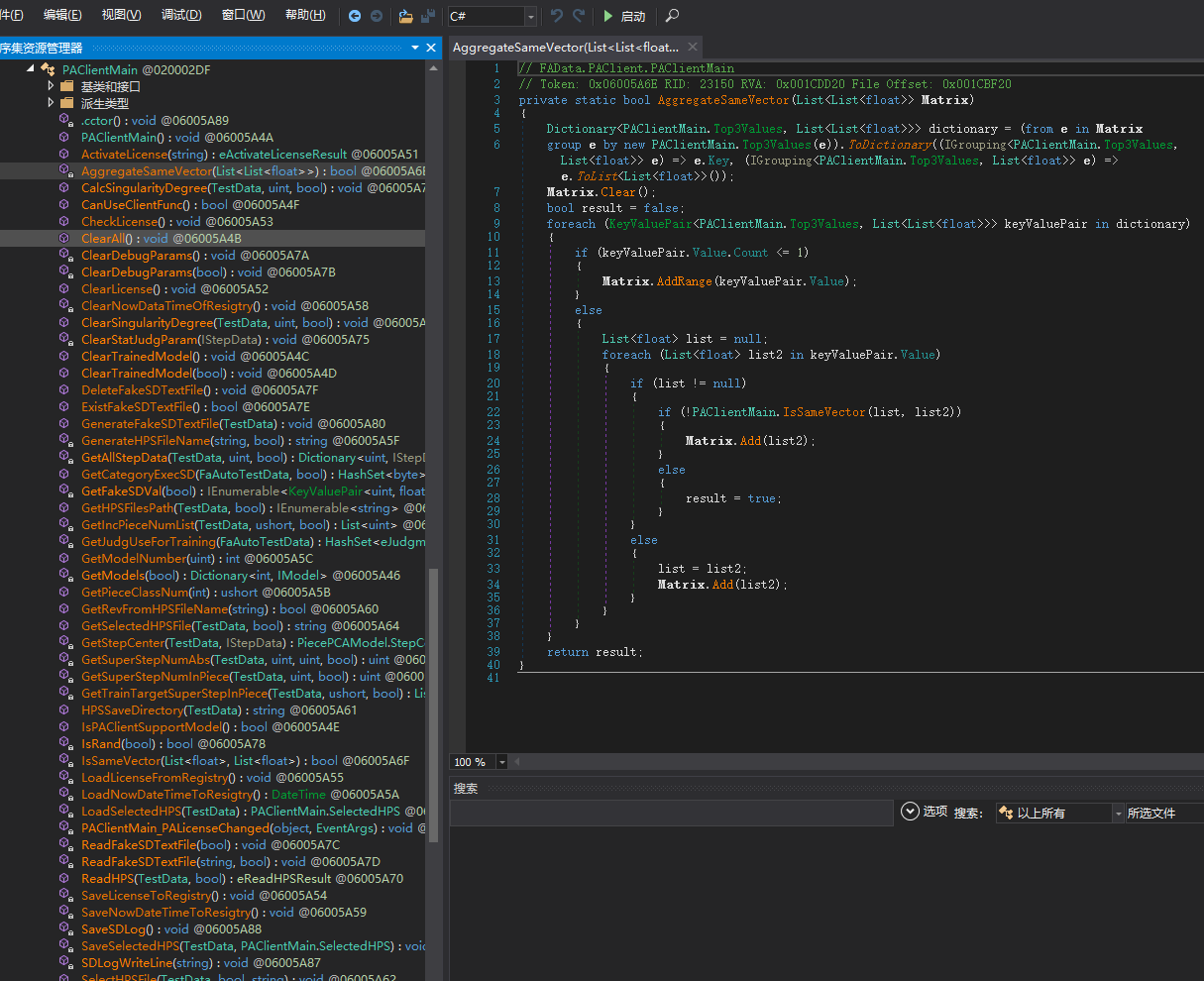Click the save all icon in toolbar
The width and height of the screenshot is (1204, 981).
(428, 16)
